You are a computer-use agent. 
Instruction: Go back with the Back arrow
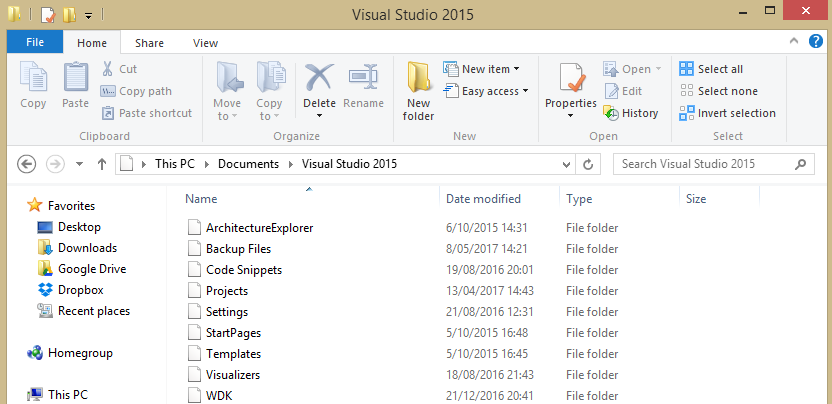click(27, 164)
